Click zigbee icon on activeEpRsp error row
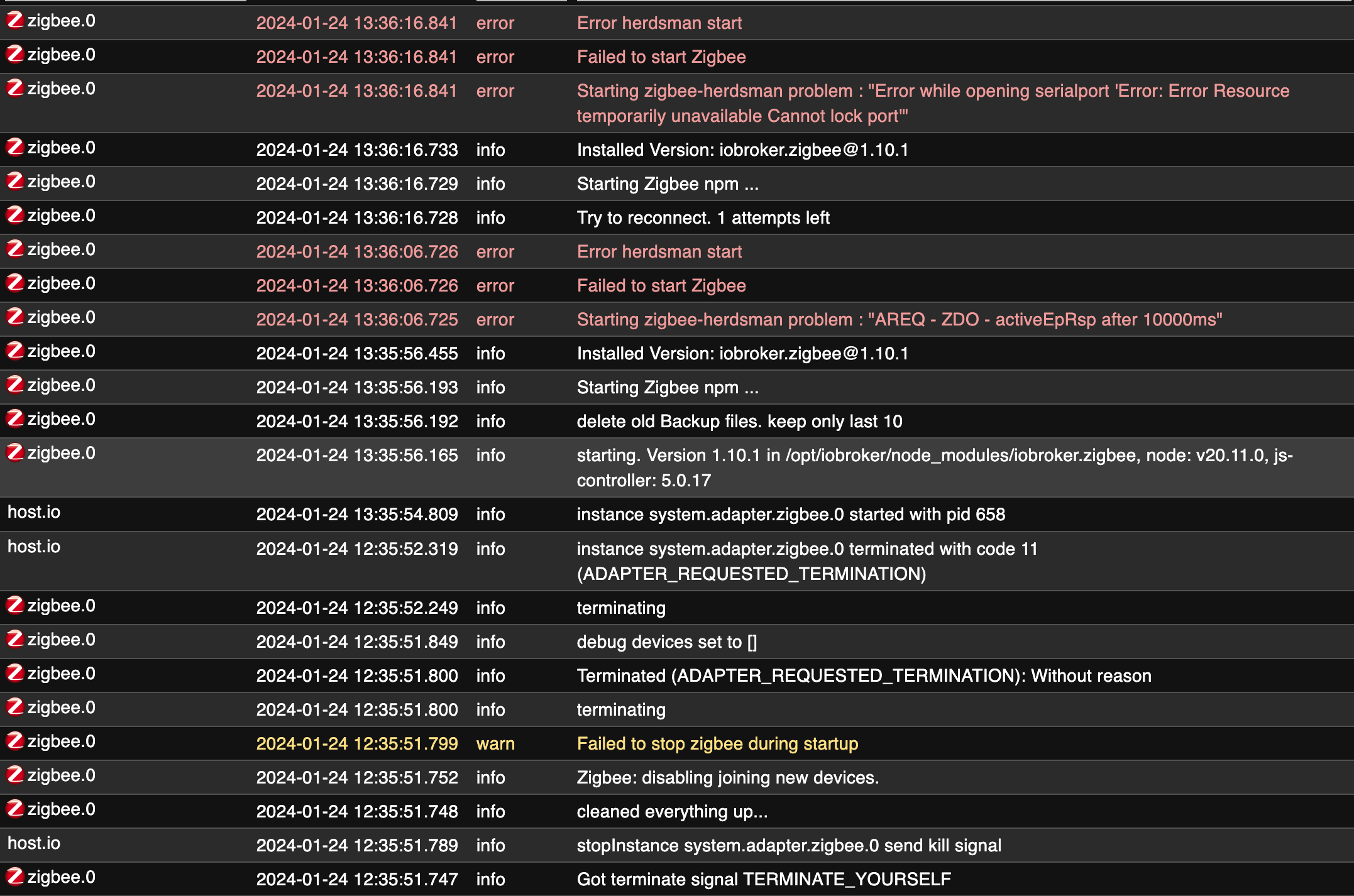 15,317
